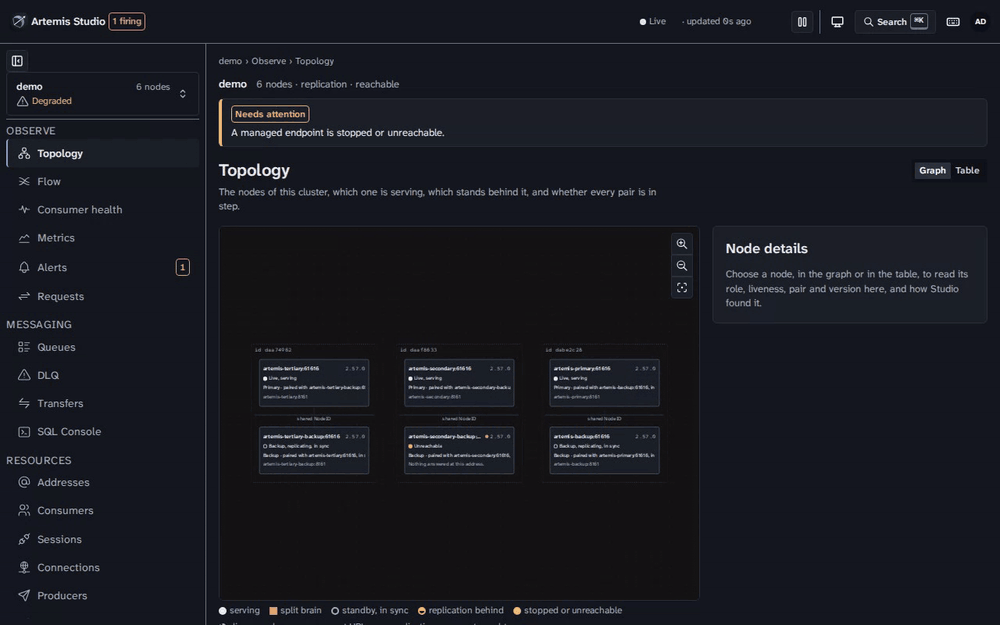
Task: Switch to Table view
Action: (x=967, y=170)
